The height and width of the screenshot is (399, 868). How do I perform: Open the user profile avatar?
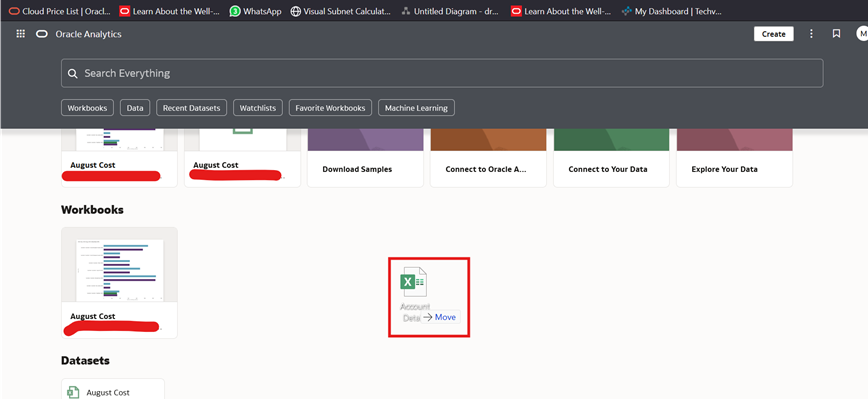(862, 34)
